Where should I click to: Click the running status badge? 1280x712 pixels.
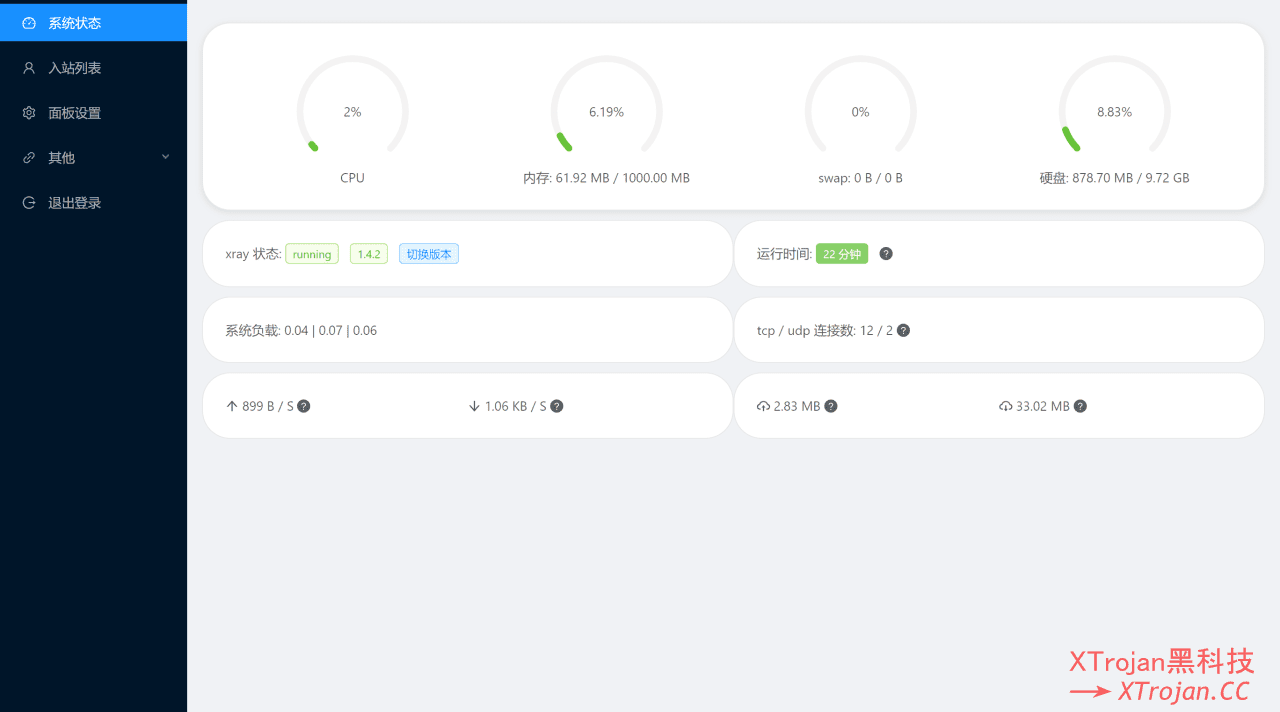311,253
